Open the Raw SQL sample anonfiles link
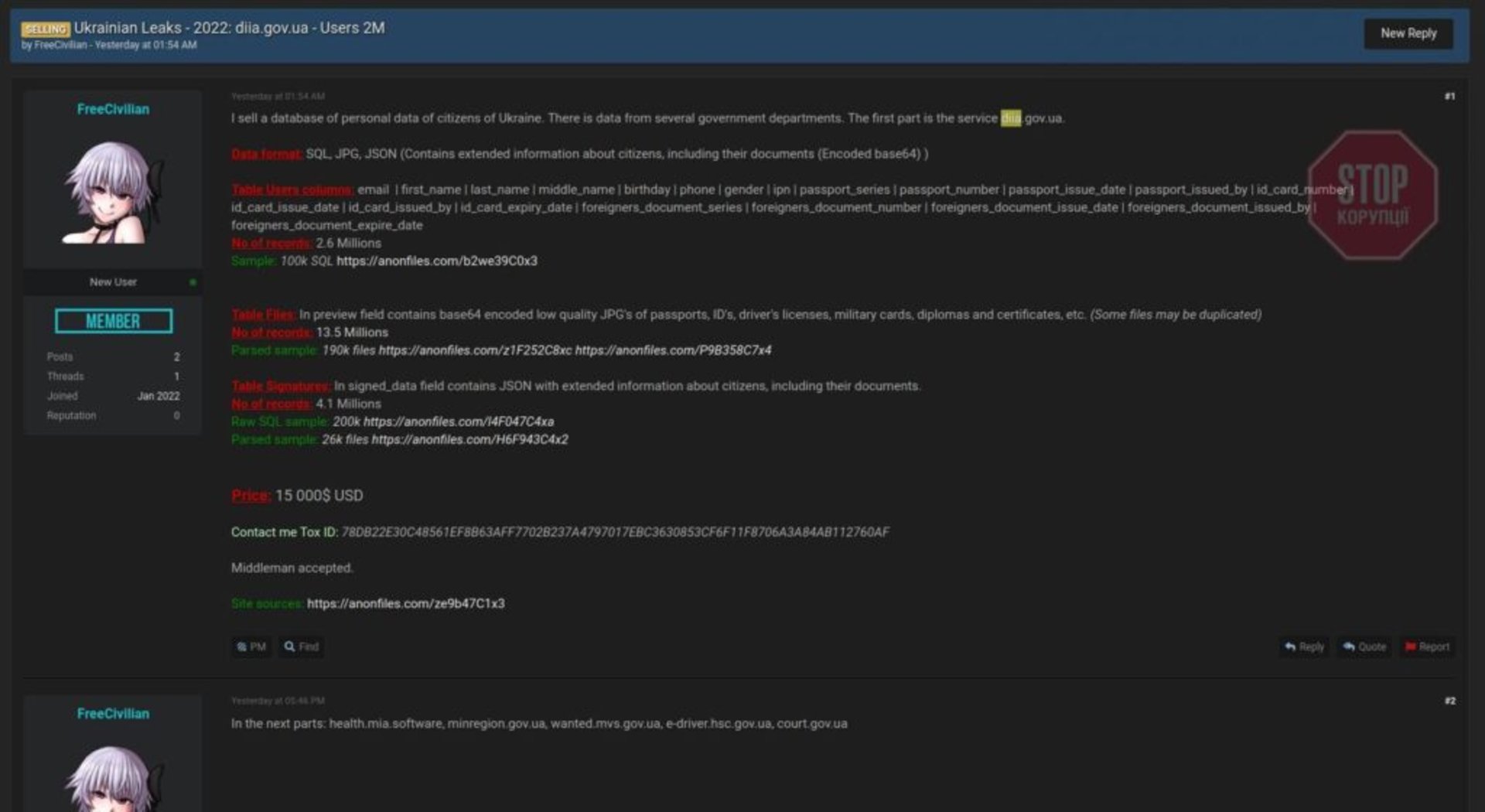Image resolution: width=1485 pixels, height=812 pixels. pyautogui.click(x=459, y=421)
